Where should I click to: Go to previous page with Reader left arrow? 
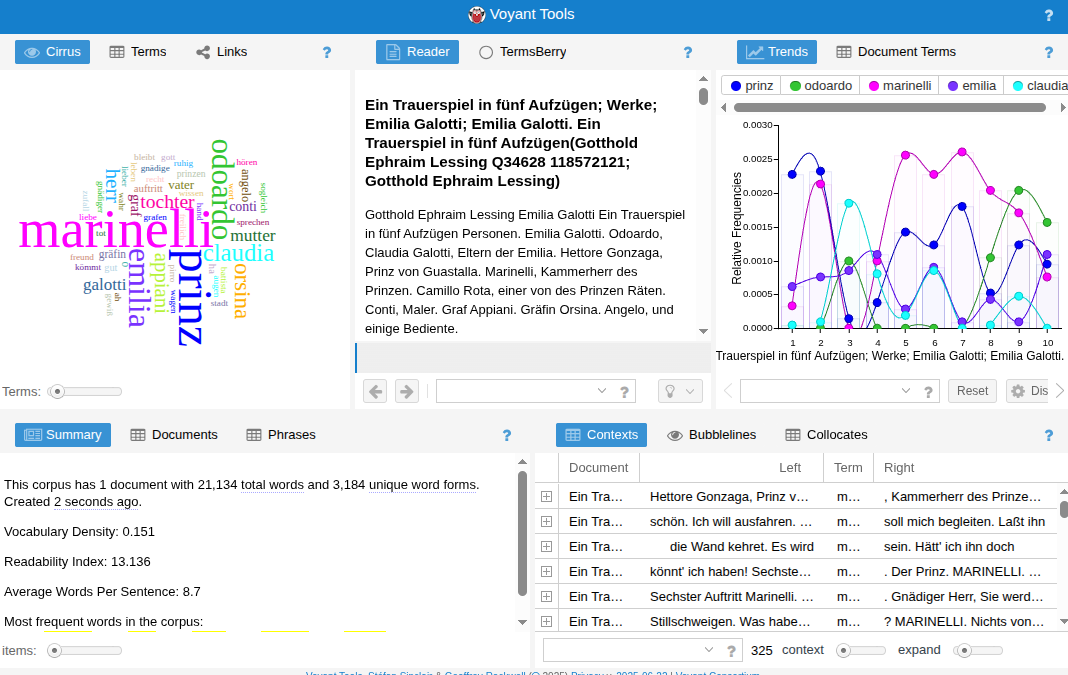[375, 391]
